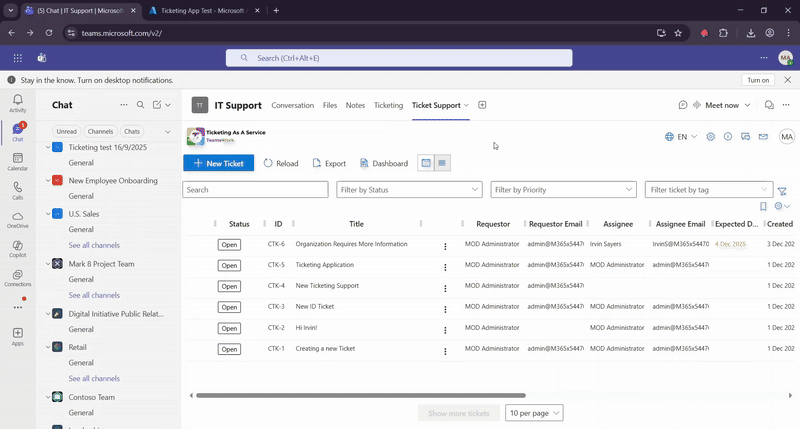The height and width of the screenshot is (429, 800).
Task: Toggle the Channels chat filter
Action: pyautogui.click(x=100, y=131)
